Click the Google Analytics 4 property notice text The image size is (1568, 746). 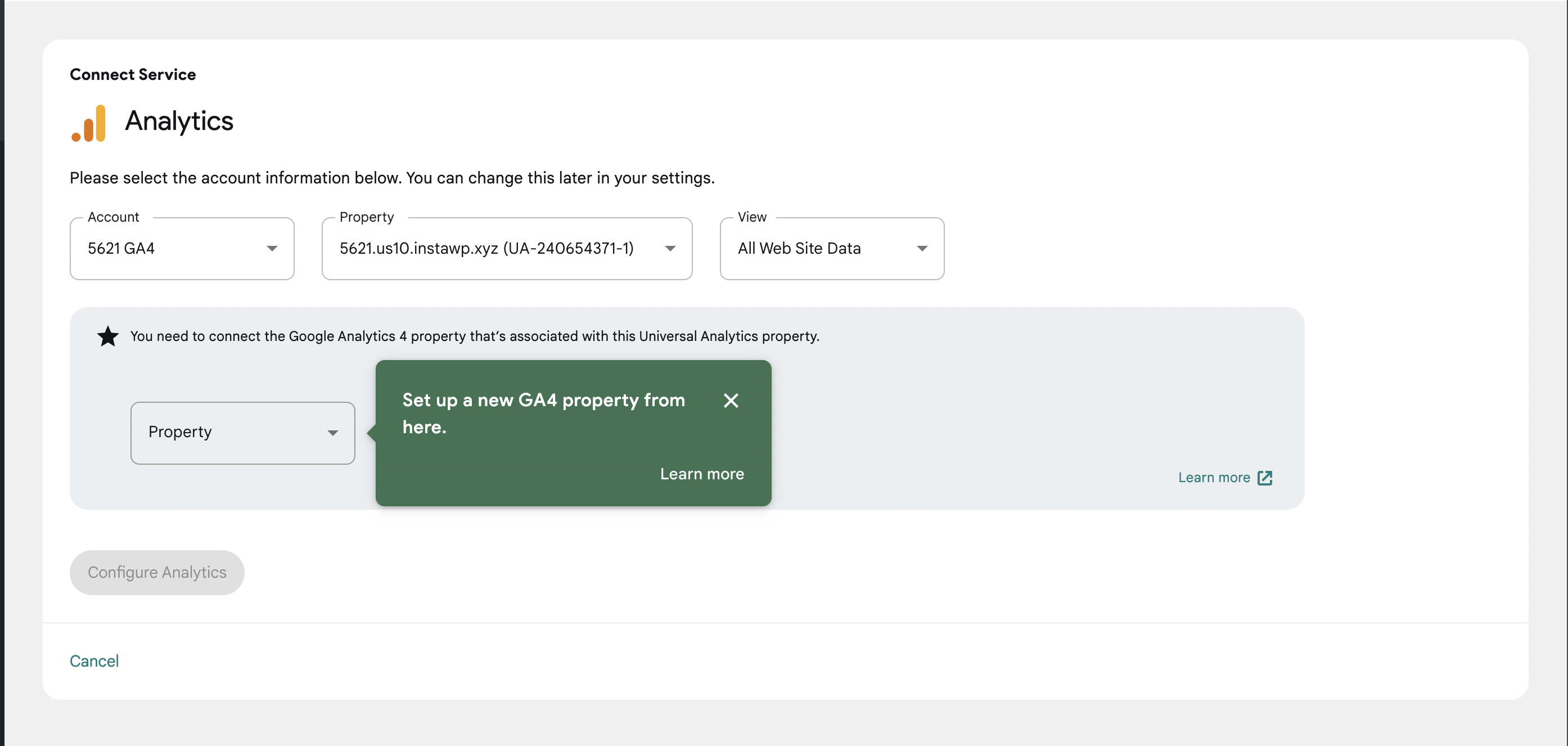coord(475,336)
